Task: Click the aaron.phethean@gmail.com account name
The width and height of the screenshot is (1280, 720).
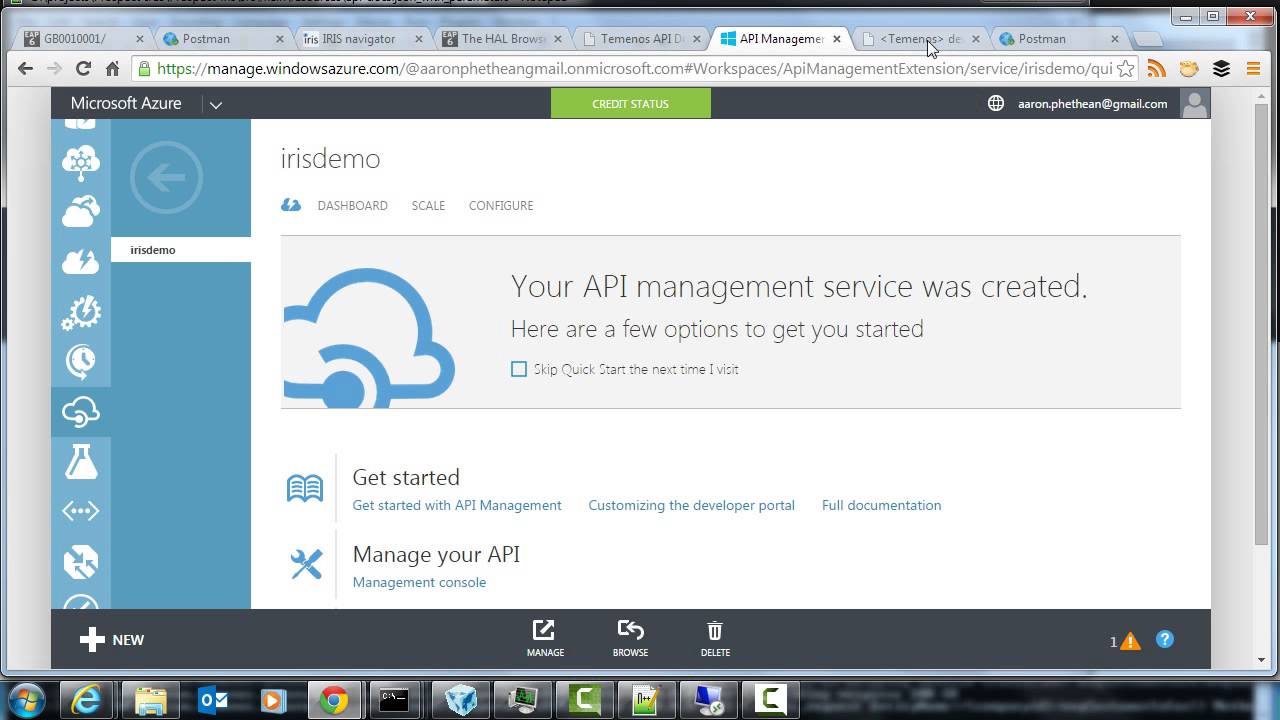Action: point(1092,104)
